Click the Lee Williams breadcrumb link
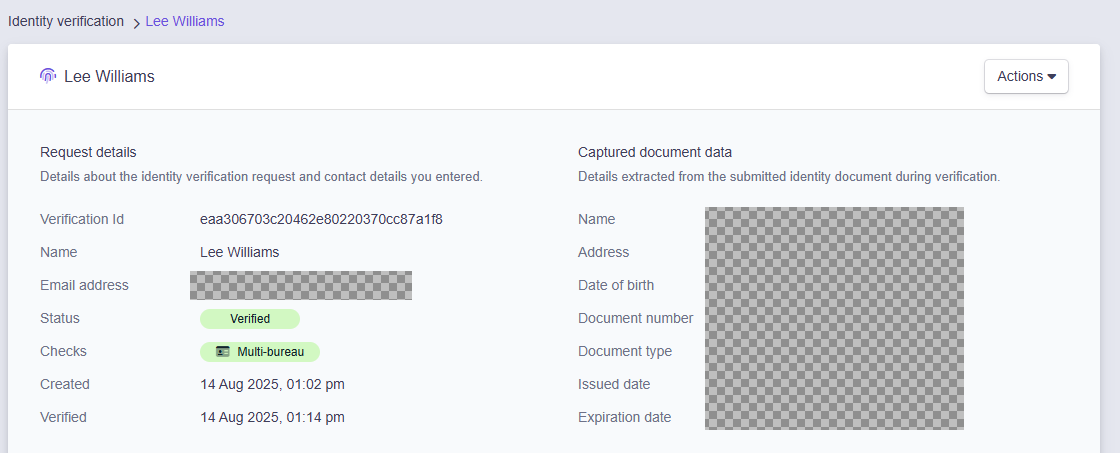Screen dimensions: 1120x453 coord(185,21)
